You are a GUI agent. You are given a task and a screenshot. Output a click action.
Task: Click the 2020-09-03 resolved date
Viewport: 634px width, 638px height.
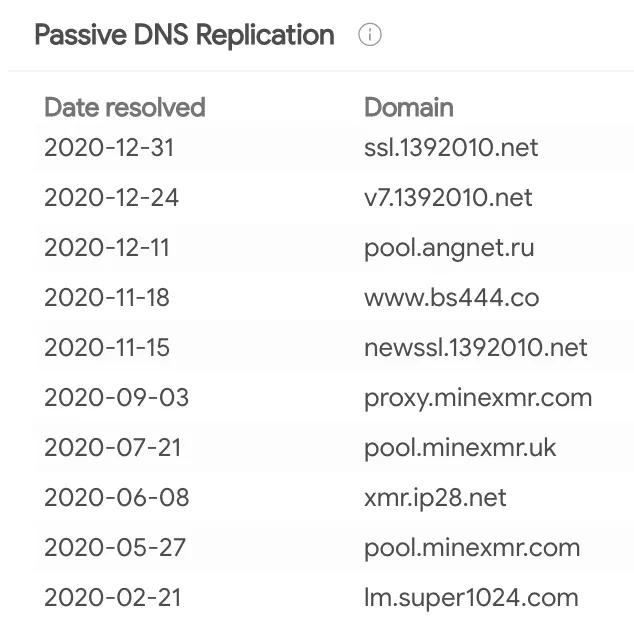[116, 398]
